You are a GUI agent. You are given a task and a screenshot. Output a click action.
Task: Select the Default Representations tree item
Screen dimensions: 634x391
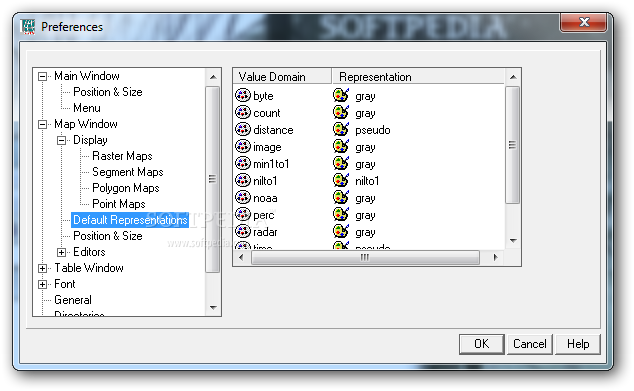(x=130, y=220)
